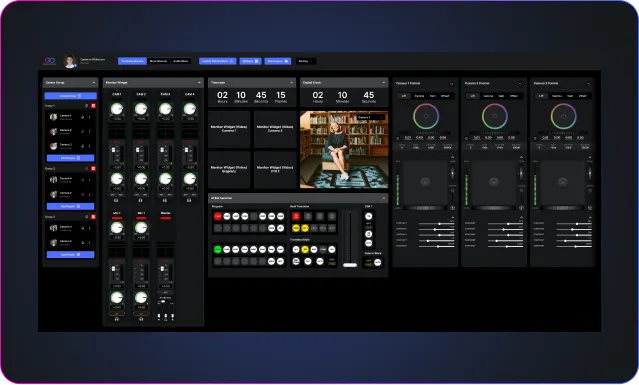Screen dimensions: 639x385
Task: Select the green preview source button in ATEM Switcher
Action: click(x=218, y=249)
